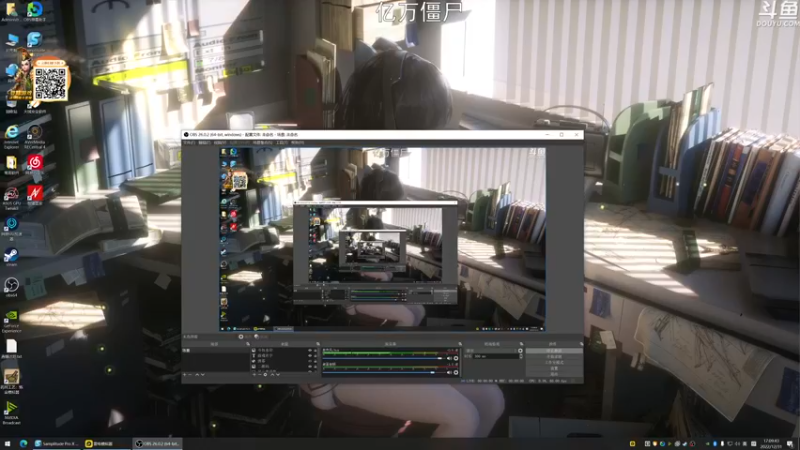Open Internet Explorer desktop icon
Image resolution: width=800 pixels, height=450 pixels.
tap(11, 137)
